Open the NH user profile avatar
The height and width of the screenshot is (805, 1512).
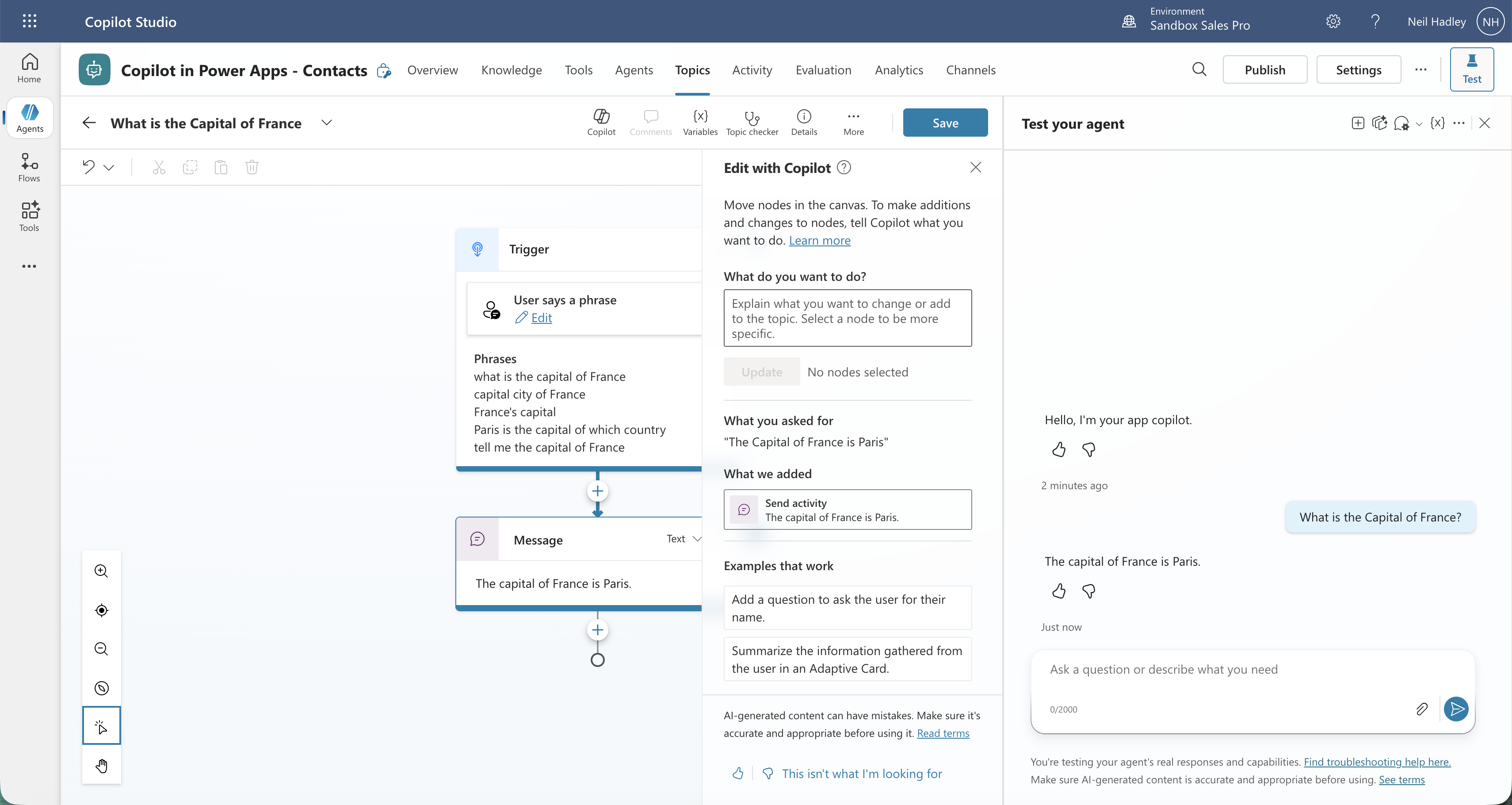coord(1491,22)
